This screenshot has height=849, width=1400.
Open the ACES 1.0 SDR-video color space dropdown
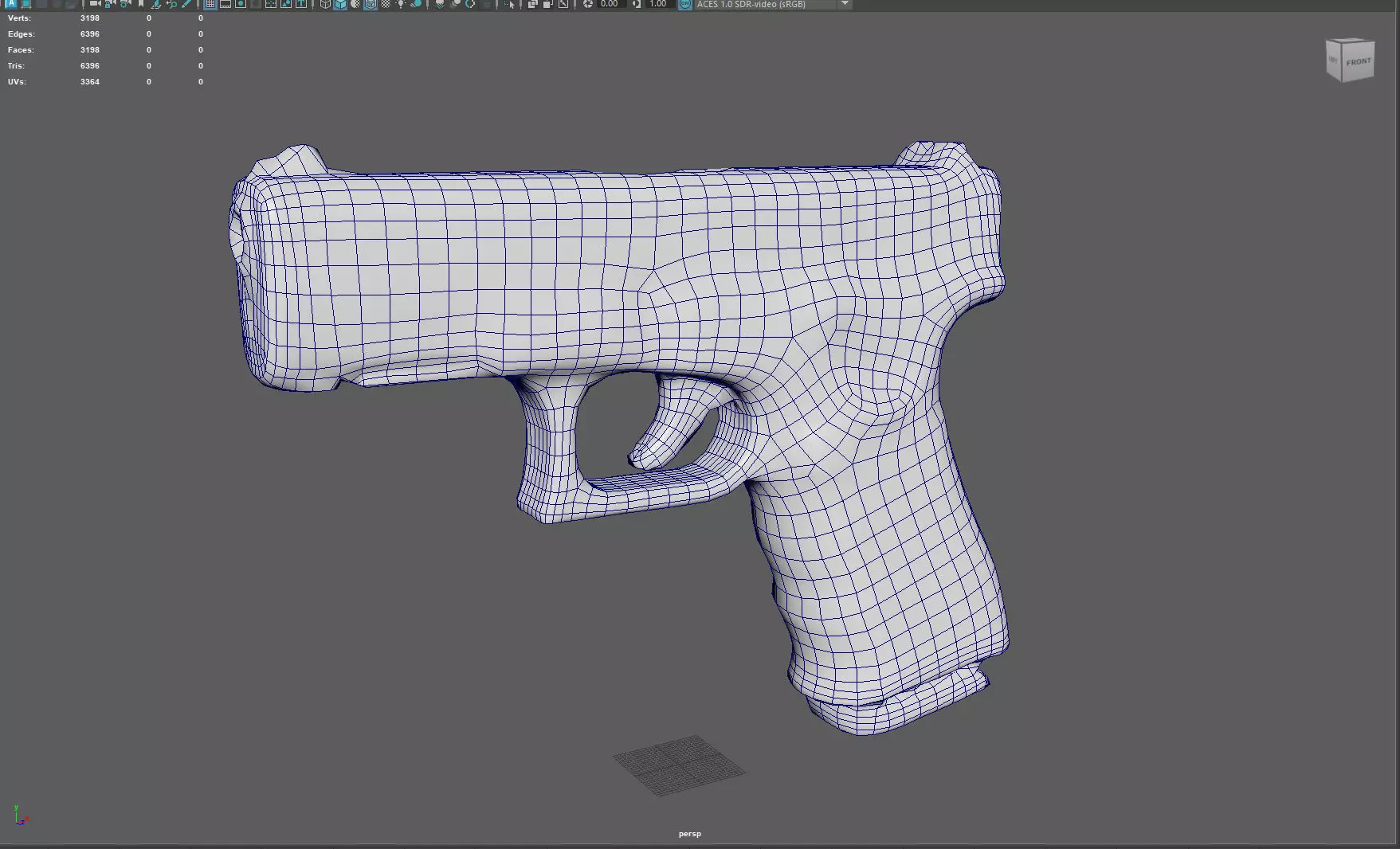(x=774, y=4)
